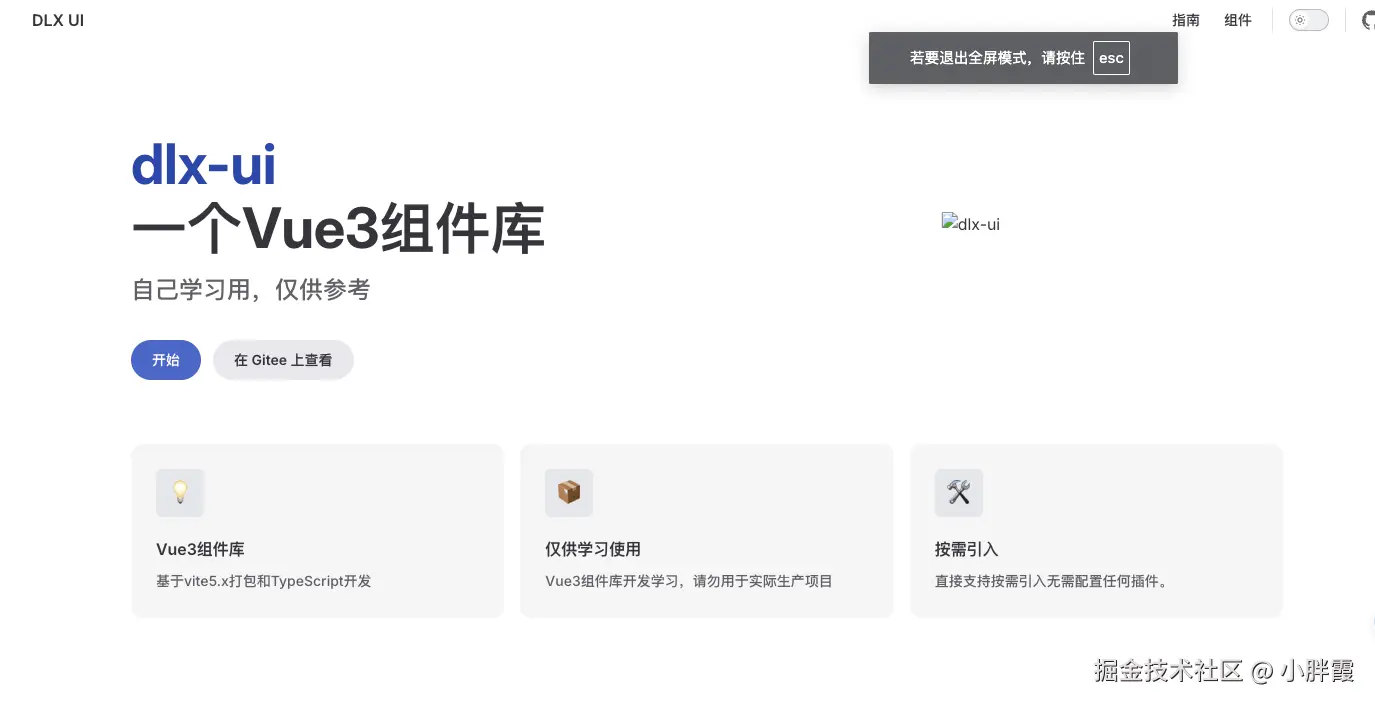Click the blue 开始 button

point(166,360)
